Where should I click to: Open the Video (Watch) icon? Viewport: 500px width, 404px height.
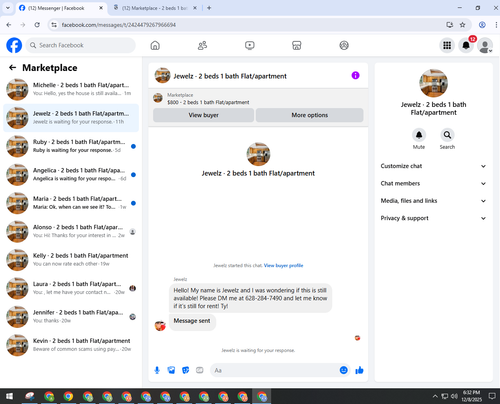pos(250,45)
